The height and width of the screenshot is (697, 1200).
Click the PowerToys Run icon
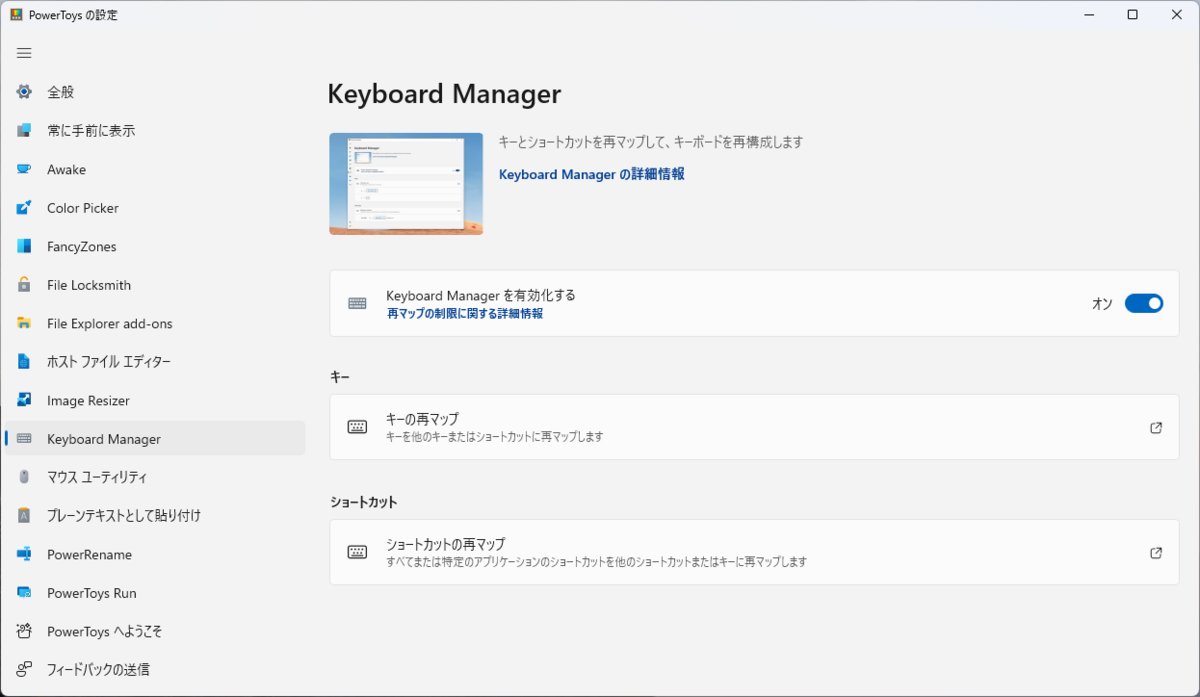tap(24, 593)
